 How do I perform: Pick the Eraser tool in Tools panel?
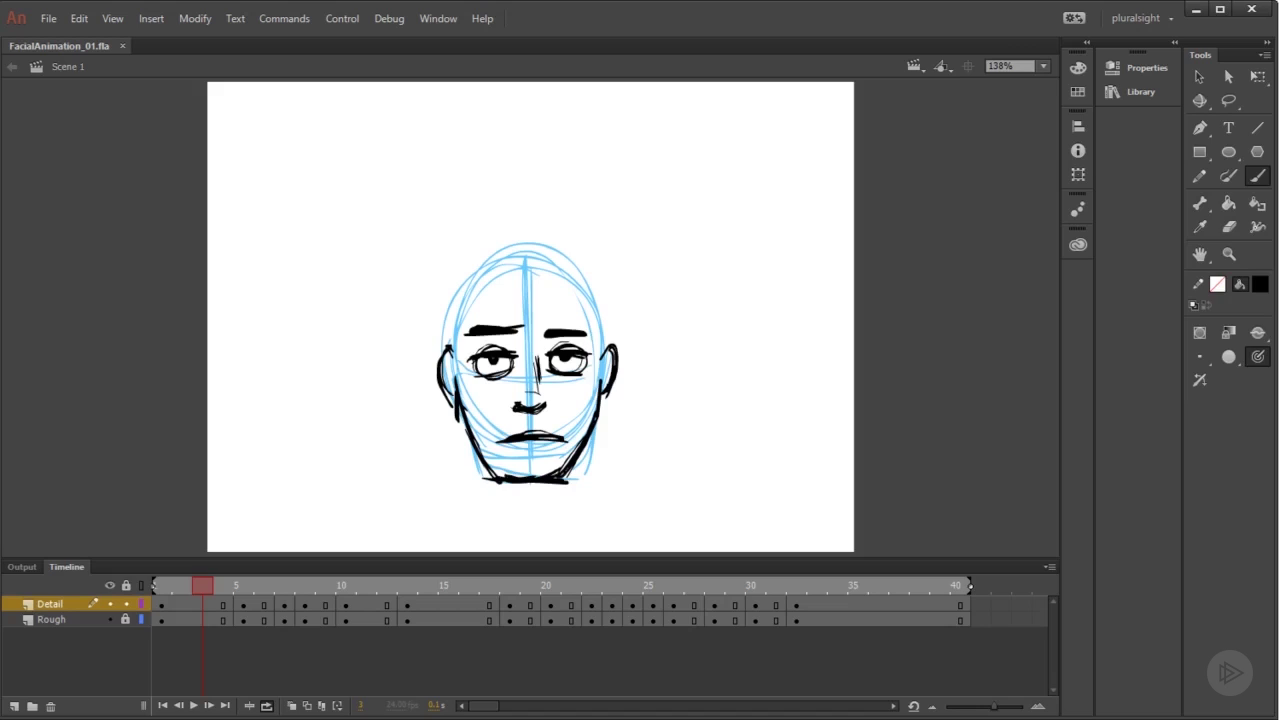1229,227
